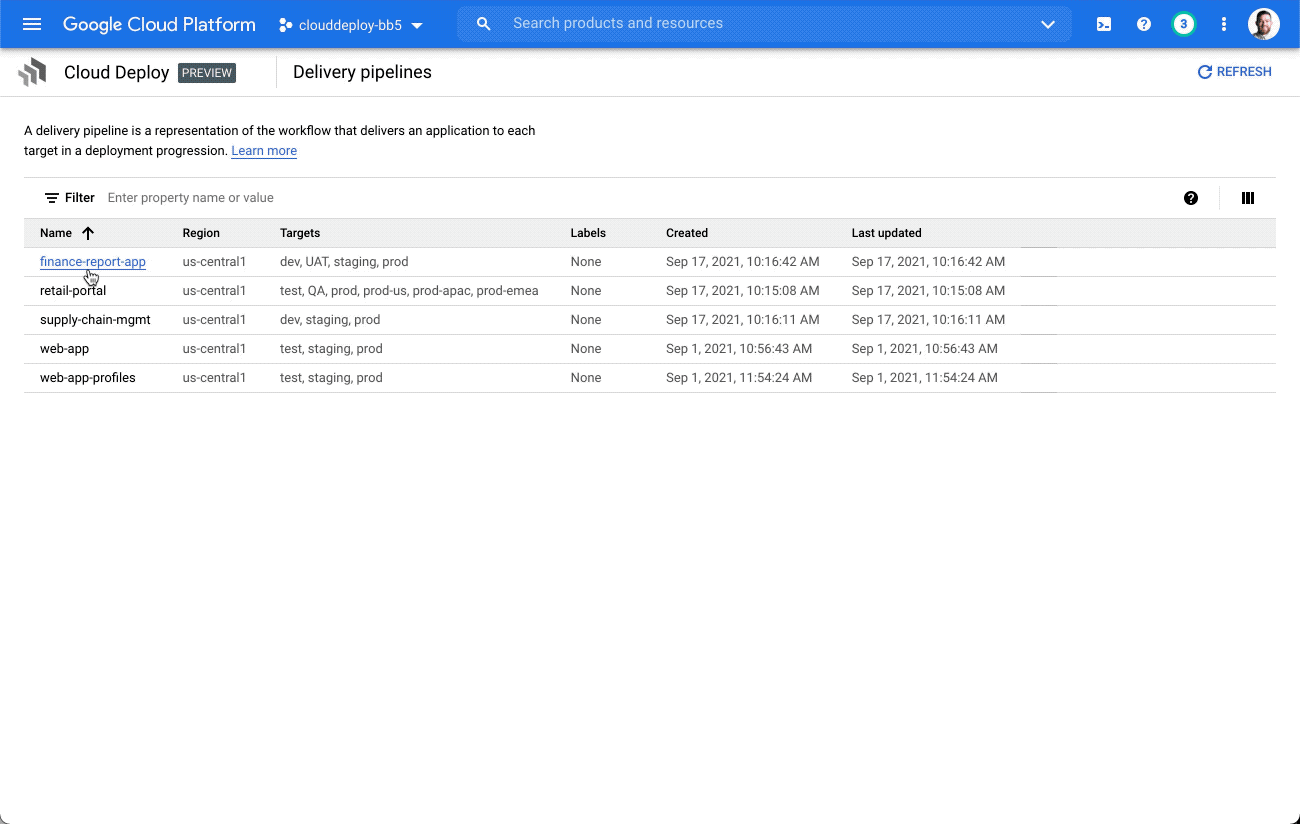Click the Cloud Deploy product name
This screenshot has width=1300, height=824.
tap(116, 73)
